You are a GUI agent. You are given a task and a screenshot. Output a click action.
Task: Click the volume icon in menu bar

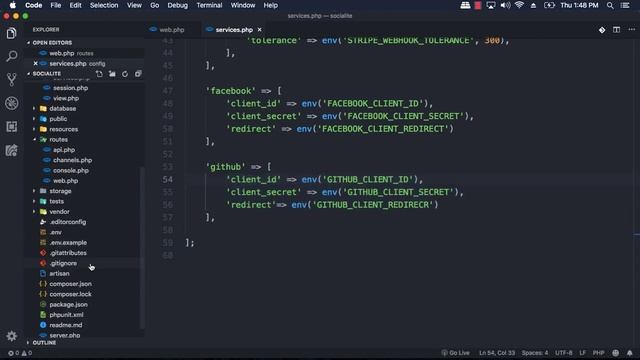pyautogui.click(x=505, y=5)
